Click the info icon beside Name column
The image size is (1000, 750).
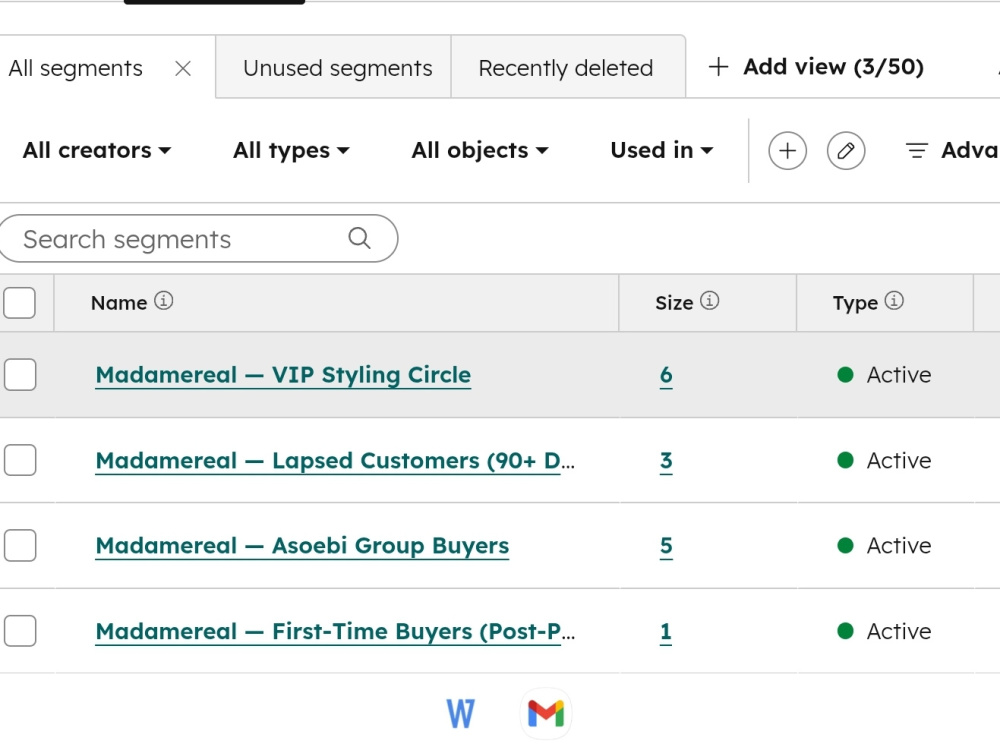[164, 300]
